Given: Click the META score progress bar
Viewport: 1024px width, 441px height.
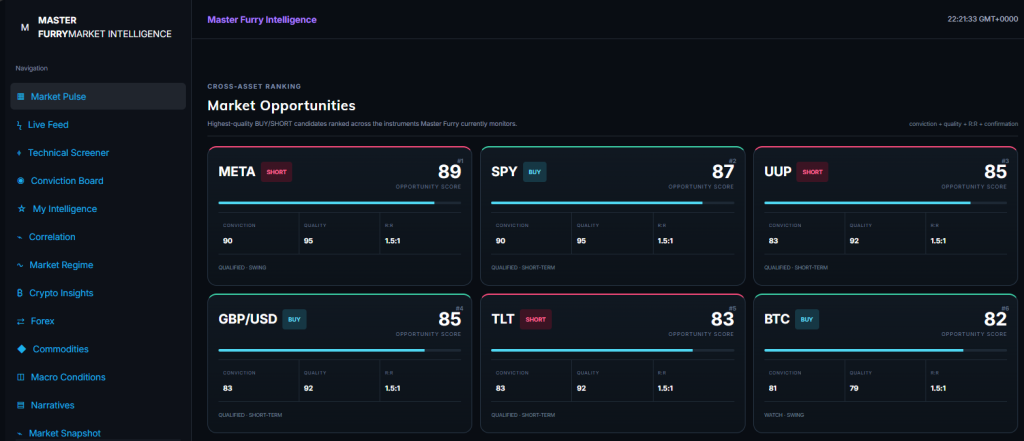Looking at the screenshot, I should [340, 203].
